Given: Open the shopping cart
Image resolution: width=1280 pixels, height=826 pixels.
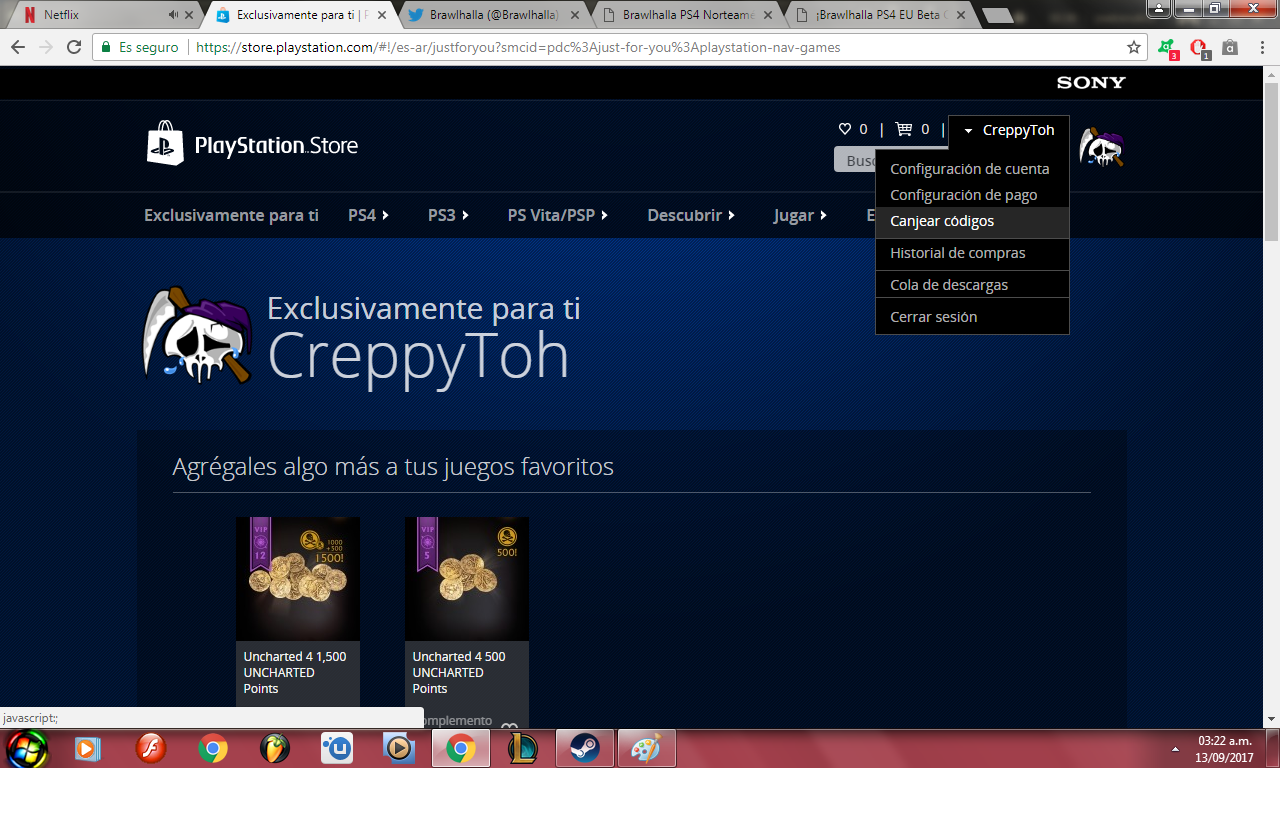Looking at the screenshot, I should [x=904, y=129].
